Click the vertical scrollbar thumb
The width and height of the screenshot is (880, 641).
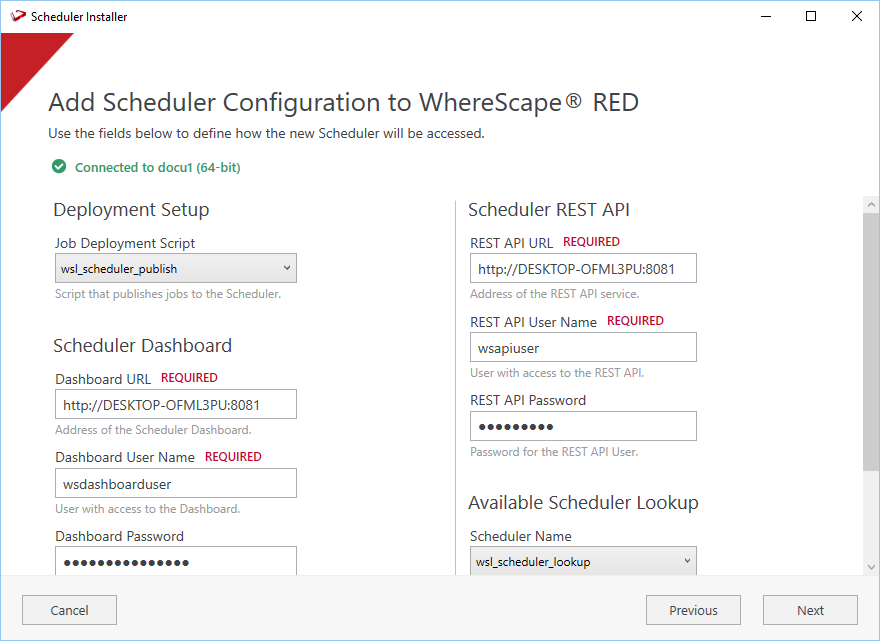[x=870, y=340]
